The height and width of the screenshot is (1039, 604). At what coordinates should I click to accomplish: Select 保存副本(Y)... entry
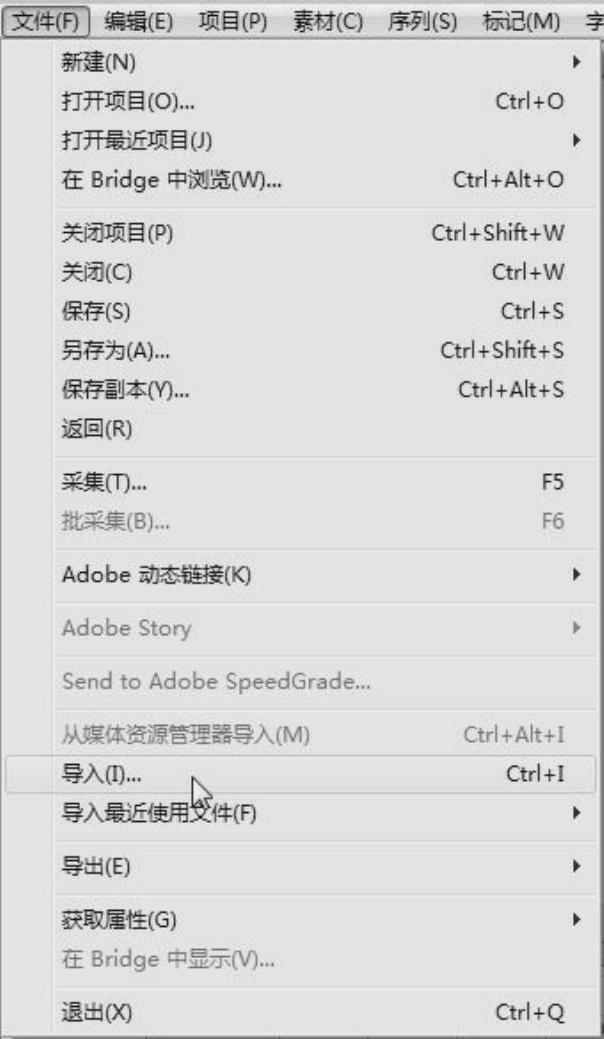125,390
